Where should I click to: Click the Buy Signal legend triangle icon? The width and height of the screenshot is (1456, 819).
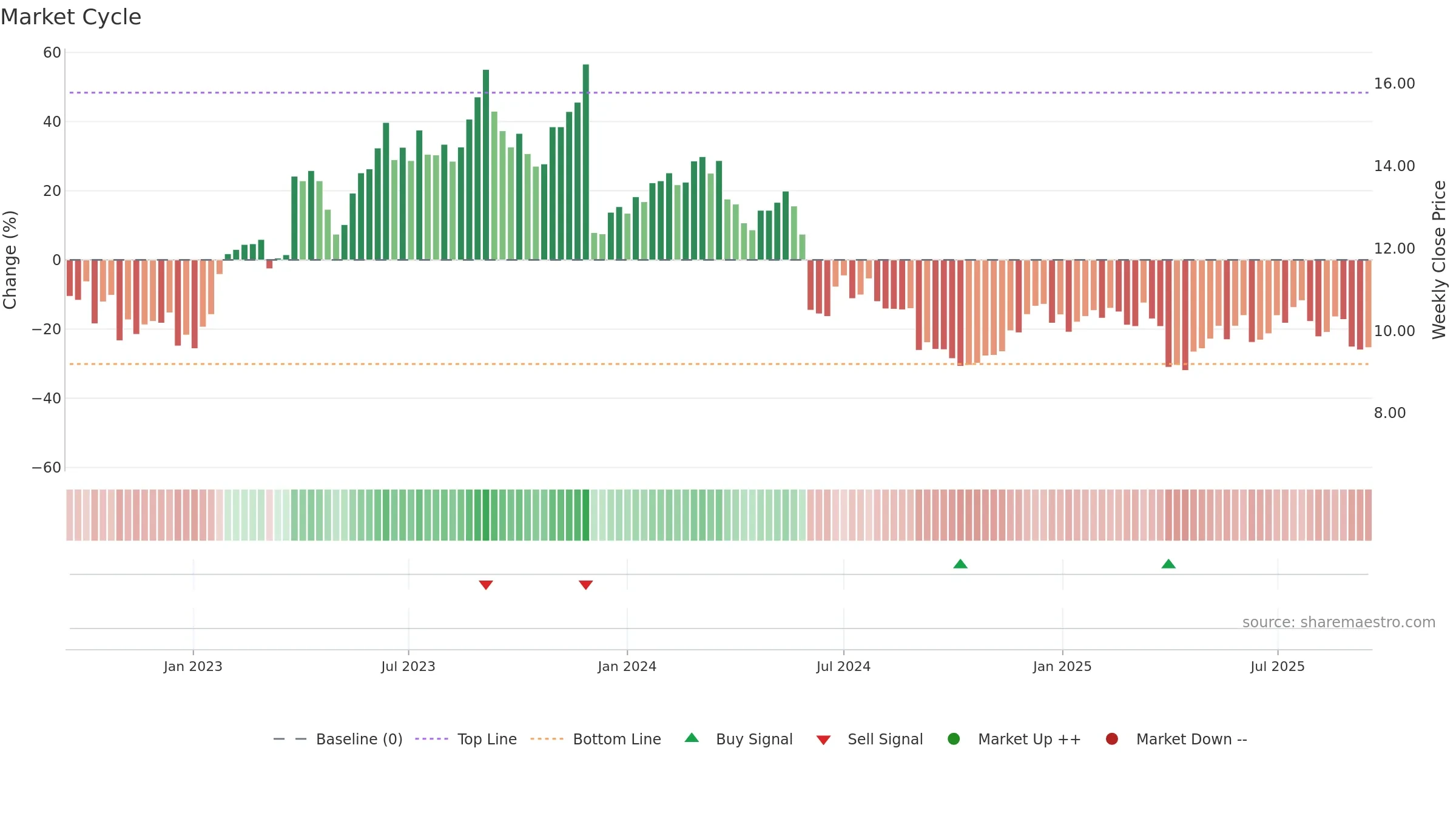point(692,738)
